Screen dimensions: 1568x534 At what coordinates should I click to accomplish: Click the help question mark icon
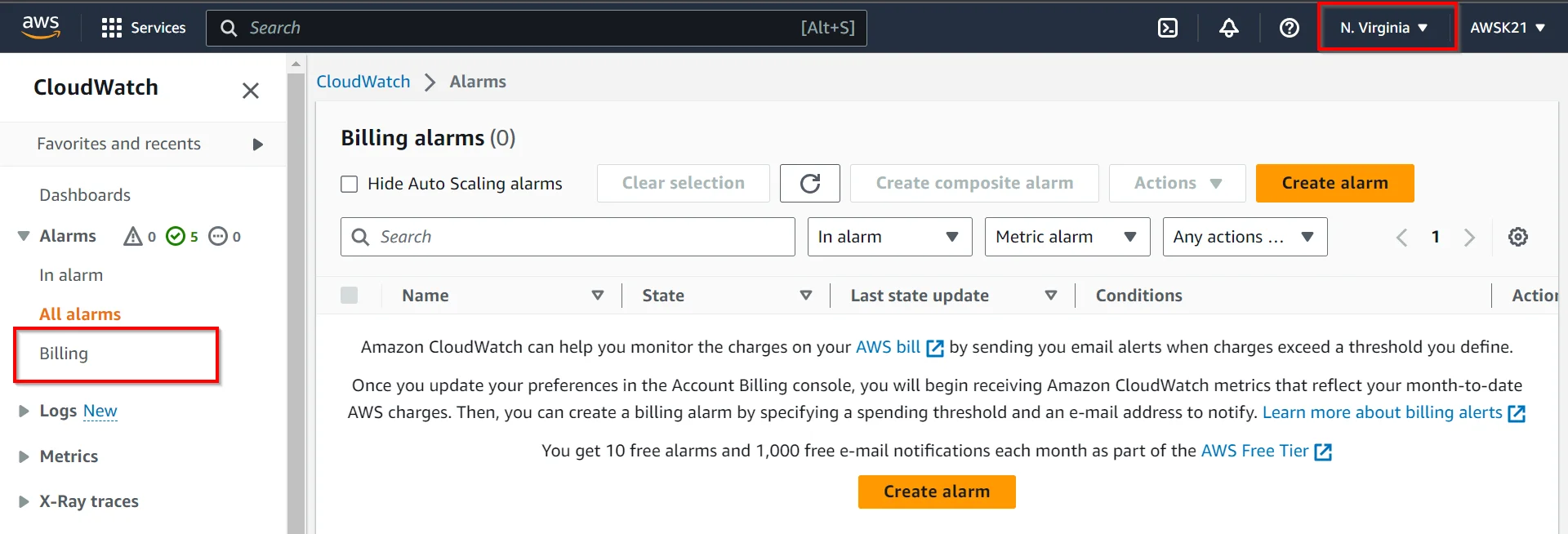[x=1289, y=28]
